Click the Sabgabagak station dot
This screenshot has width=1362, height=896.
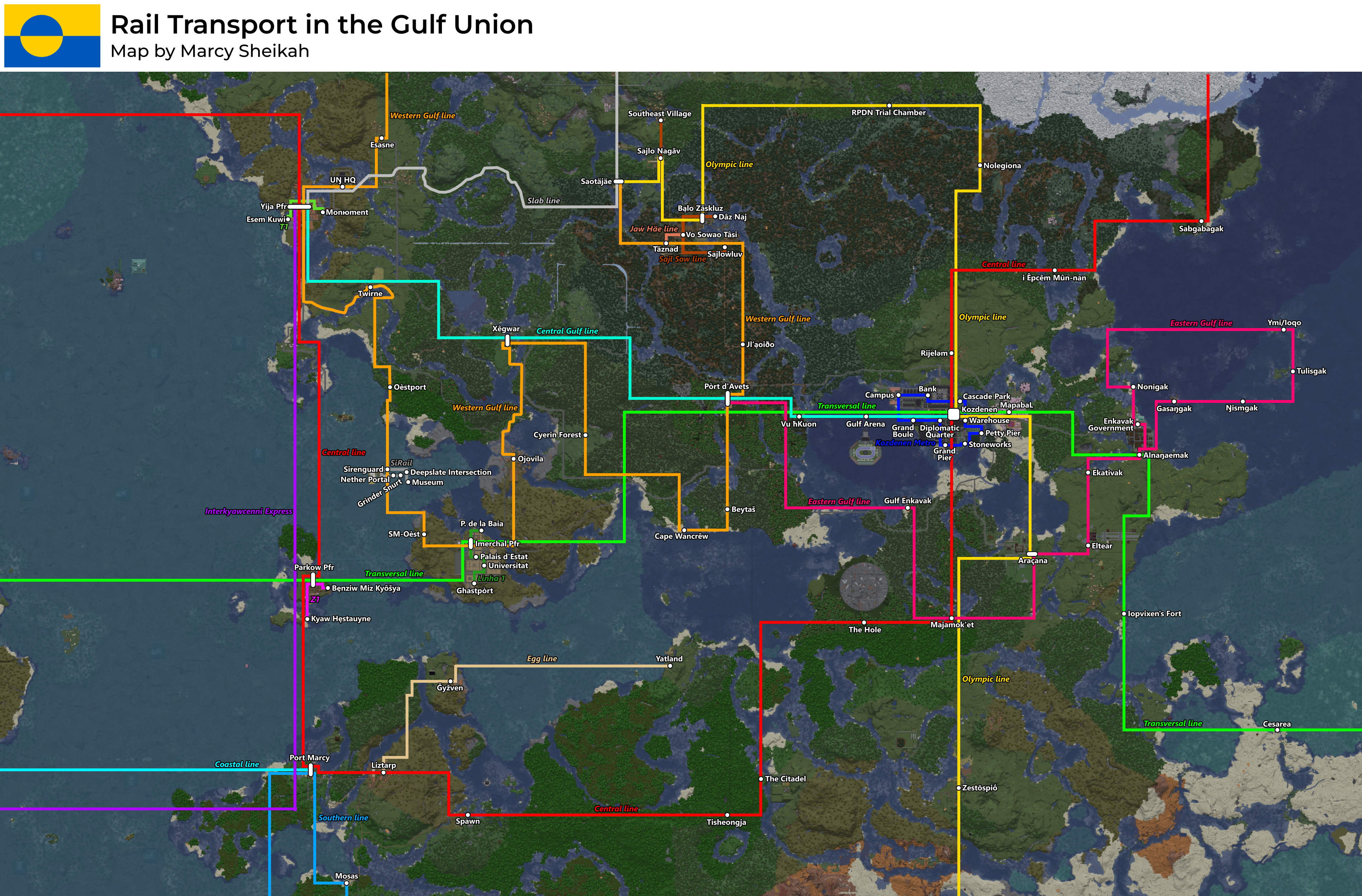[x=1201, y=221]
